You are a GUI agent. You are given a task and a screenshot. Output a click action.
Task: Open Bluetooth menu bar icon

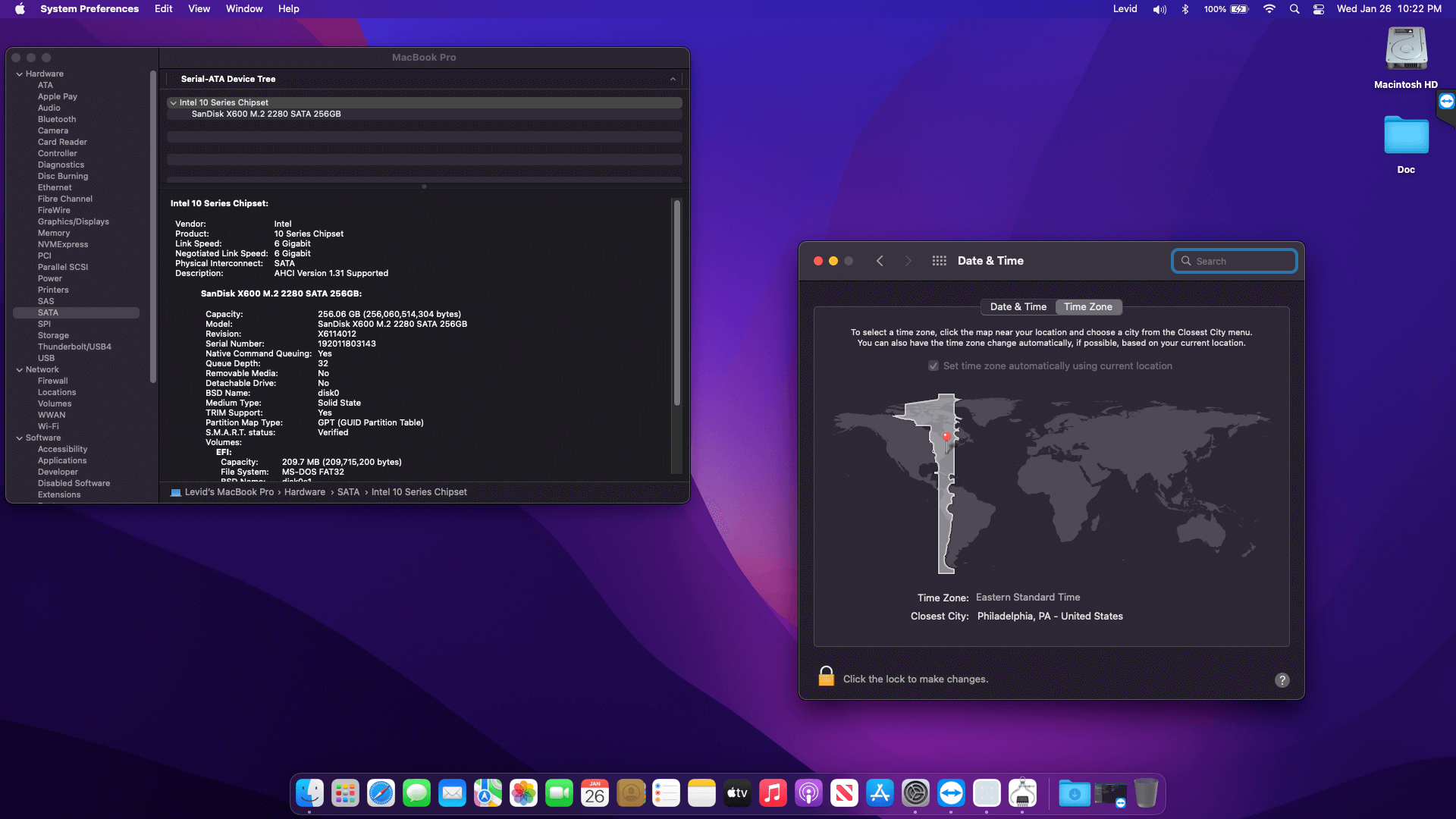1185,9
